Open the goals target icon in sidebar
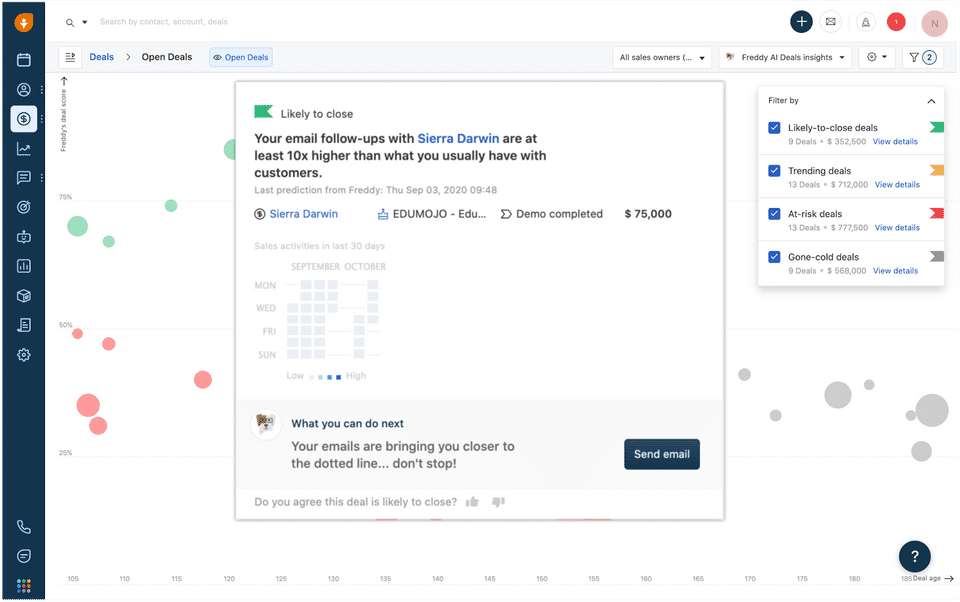This screenshot has height=602, width=960. (23, 207)
